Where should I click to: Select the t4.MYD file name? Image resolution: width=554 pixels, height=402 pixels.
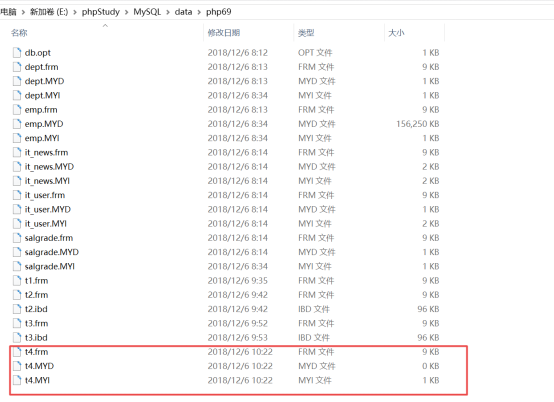(39, 366)
